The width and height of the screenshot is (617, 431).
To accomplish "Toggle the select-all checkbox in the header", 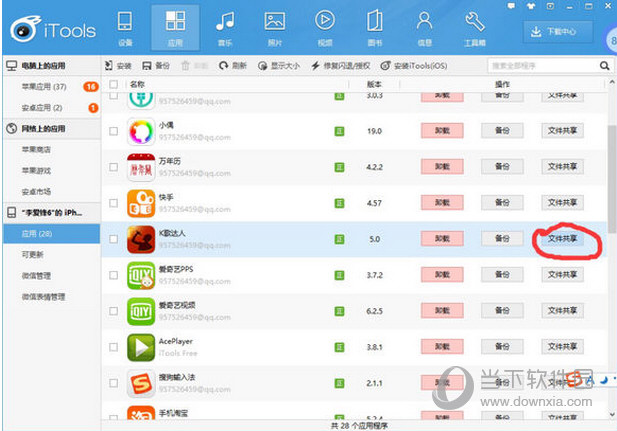I will click(x=113, y=84).
